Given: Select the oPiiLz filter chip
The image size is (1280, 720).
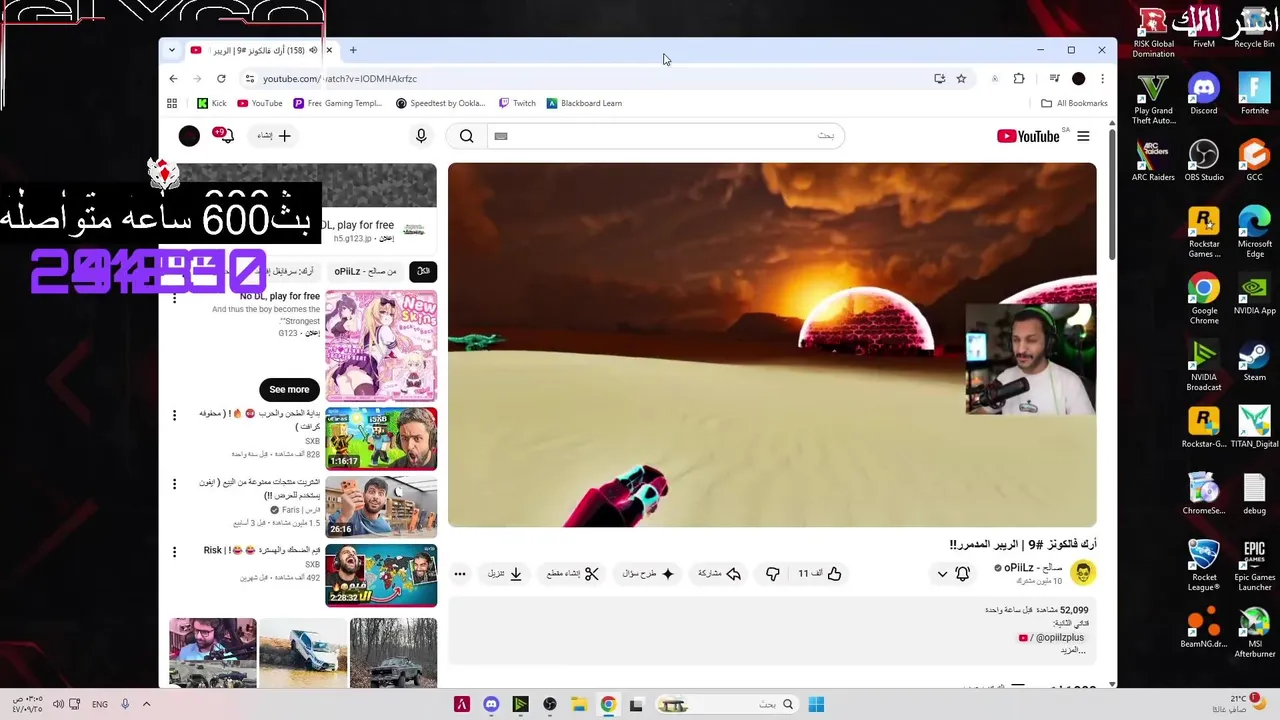Looking at the screenshot, I should tap(365, 271).
